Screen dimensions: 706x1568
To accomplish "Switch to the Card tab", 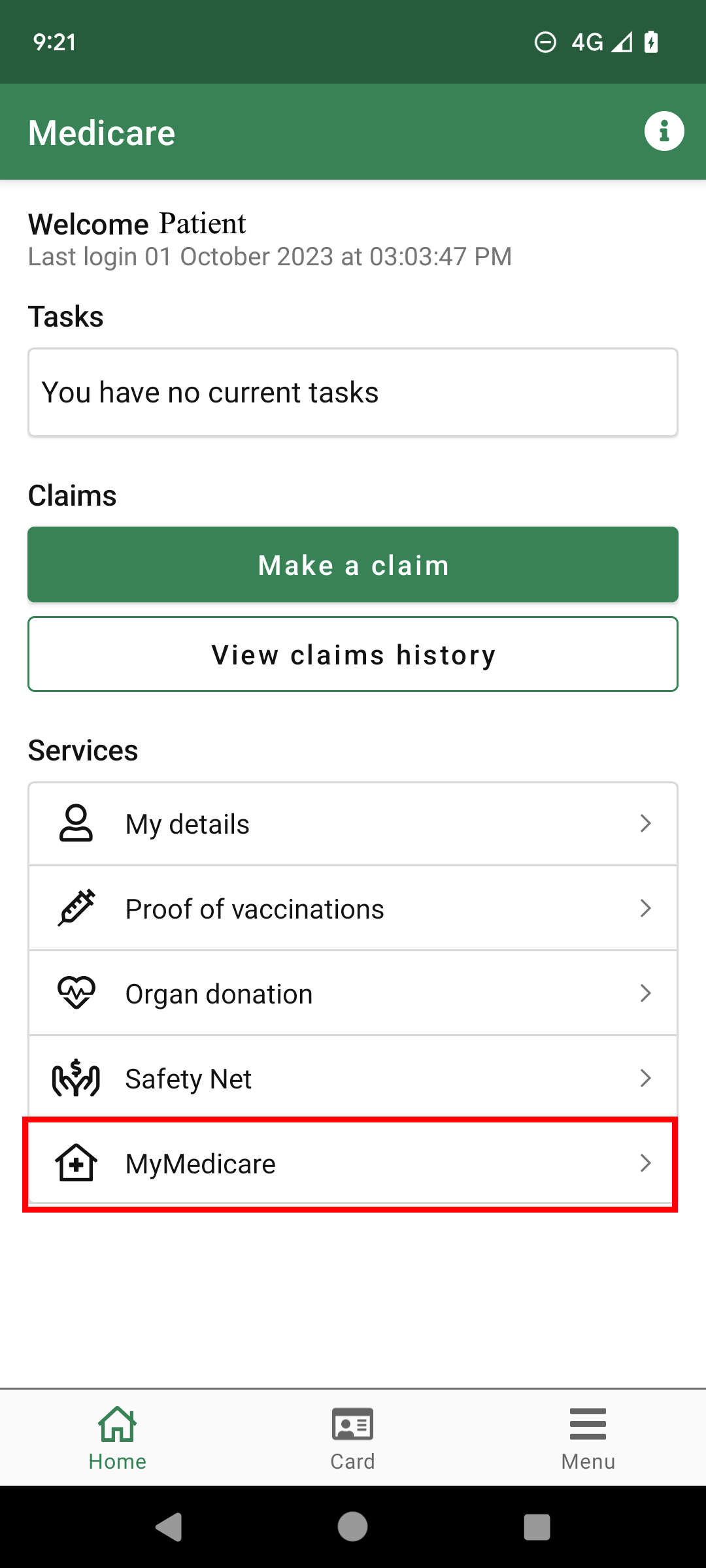I will [352, 1438].
